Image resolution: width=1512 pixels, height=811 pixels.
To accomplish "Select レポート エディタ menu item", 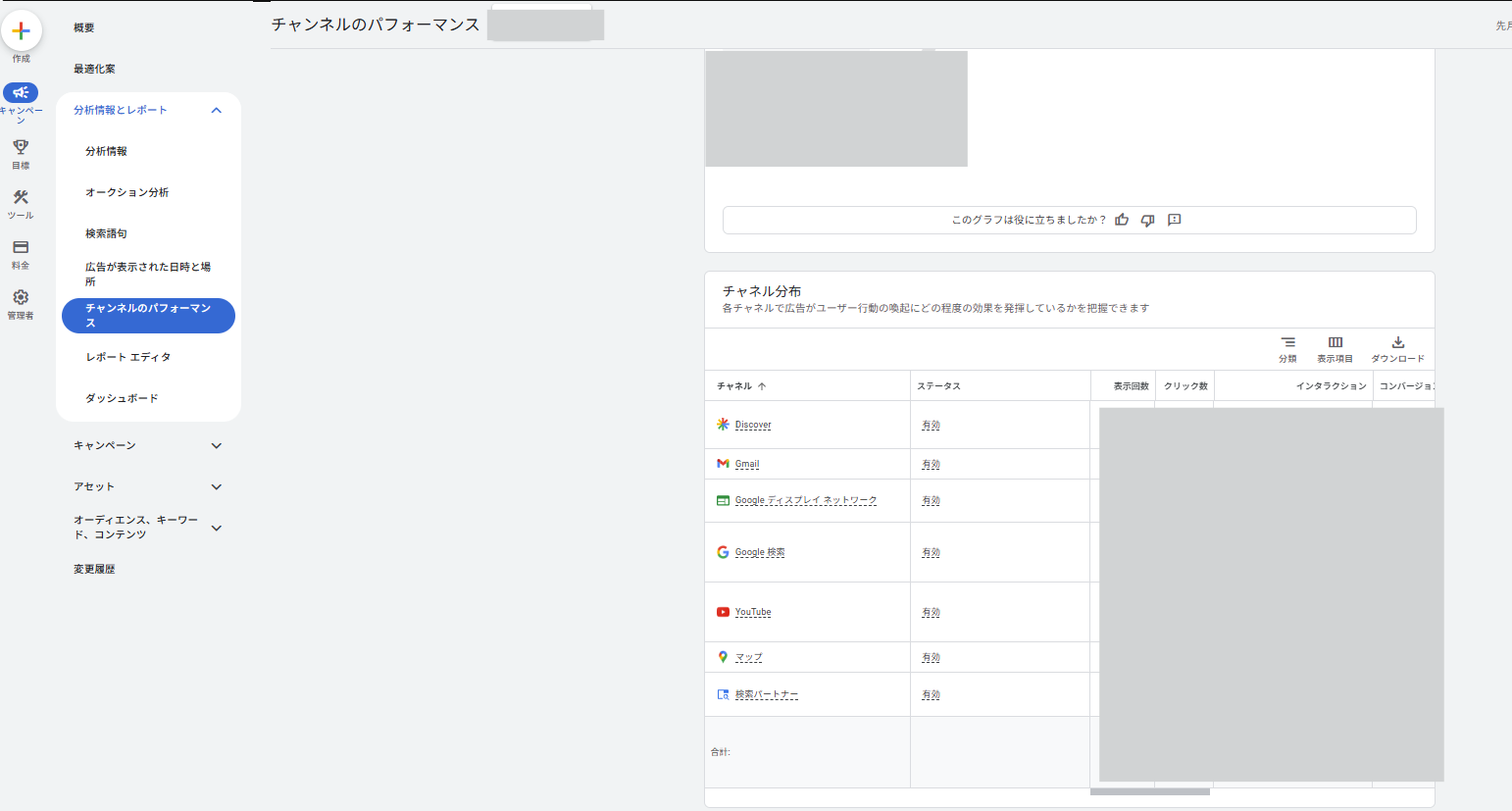I will [x=127, y=357].
